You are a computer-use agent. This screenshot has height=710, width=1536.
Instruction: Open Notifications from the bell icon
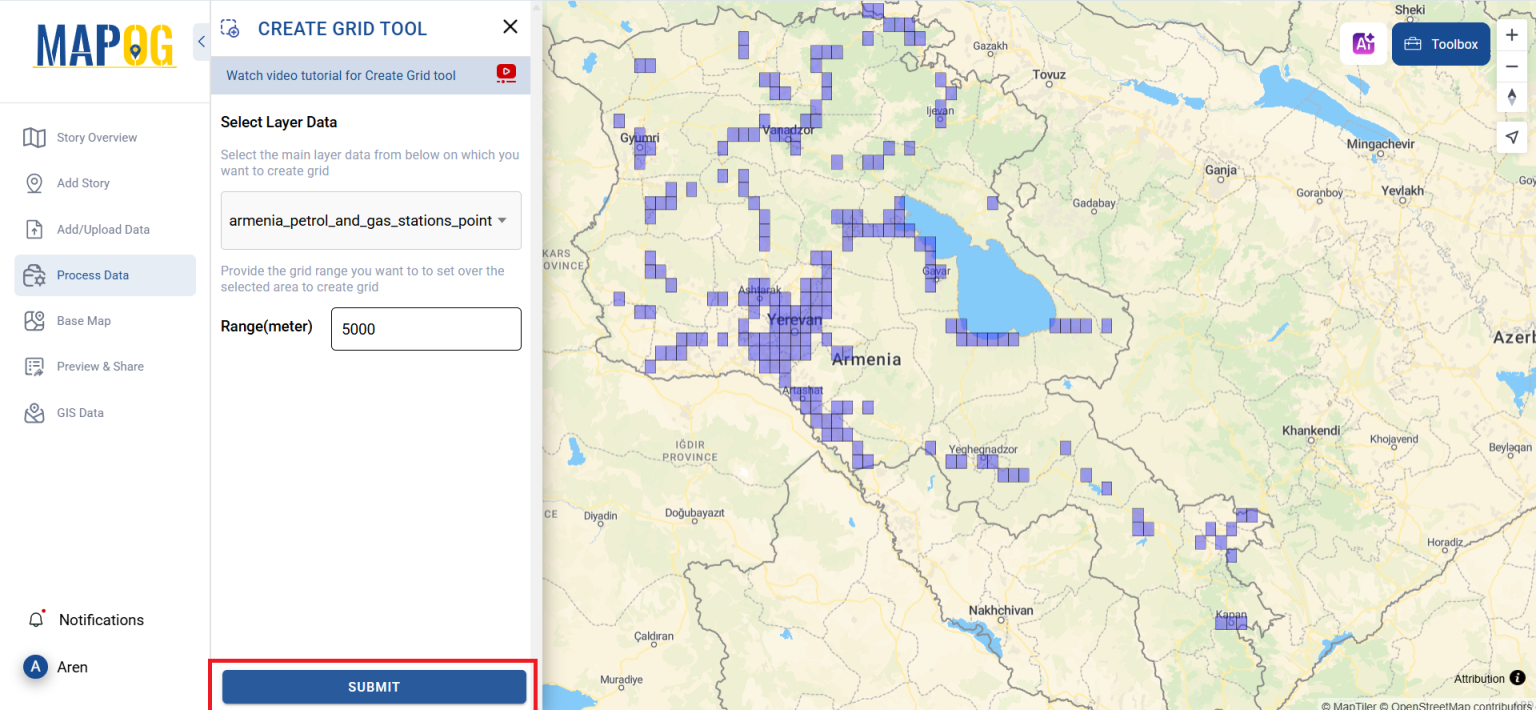click(x=37, y=619)
